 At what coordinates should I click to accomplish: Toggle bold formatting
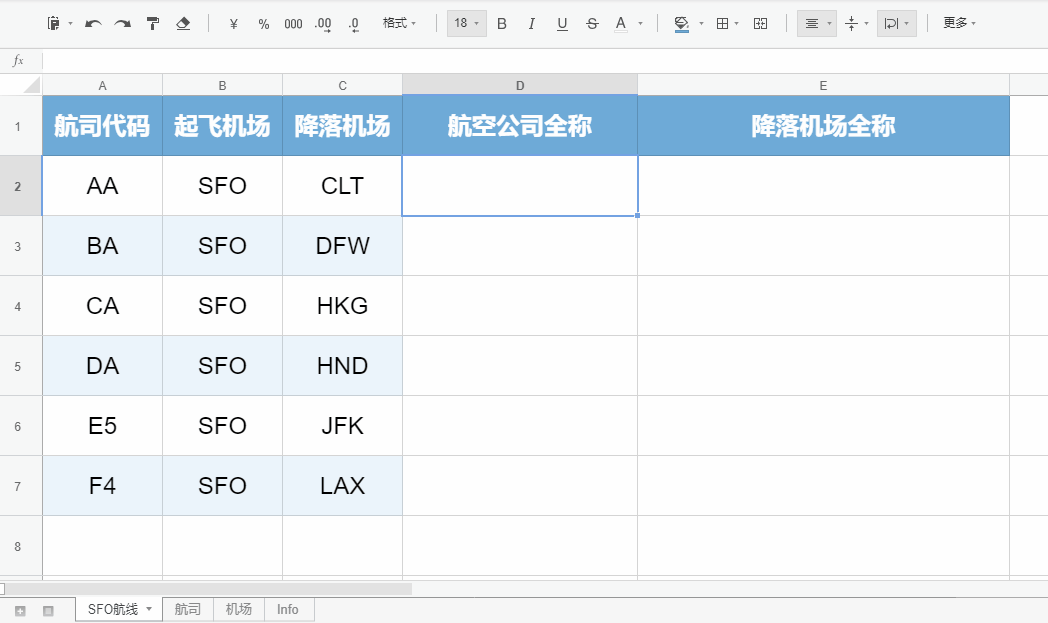[x=501, y=22]
